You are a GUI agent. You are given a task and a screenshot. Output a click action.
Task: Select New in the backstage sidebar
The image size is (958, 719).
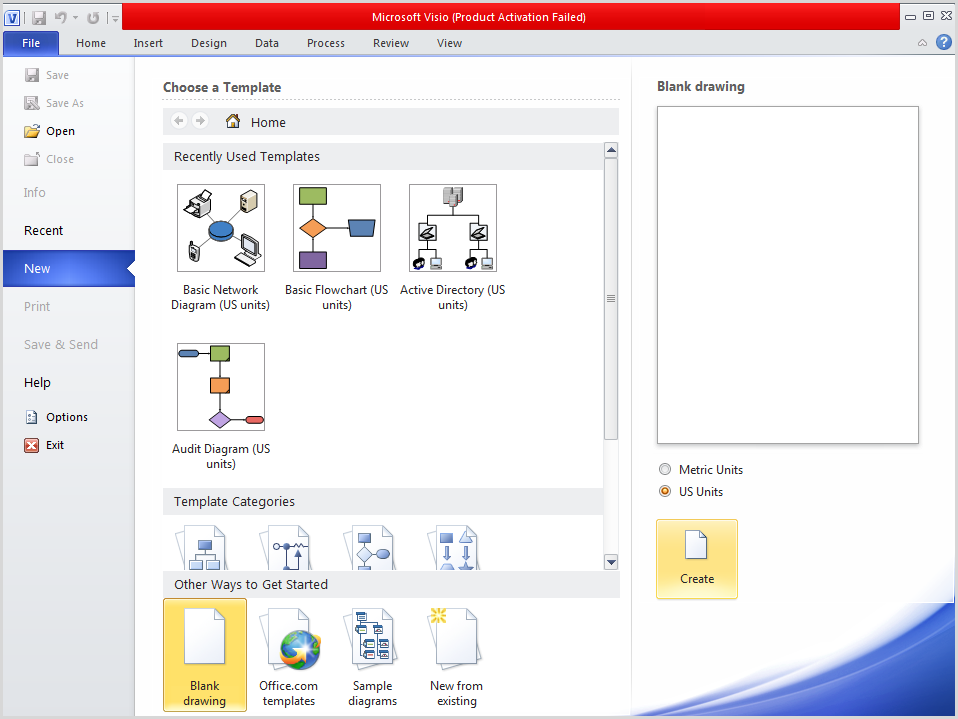69,269
